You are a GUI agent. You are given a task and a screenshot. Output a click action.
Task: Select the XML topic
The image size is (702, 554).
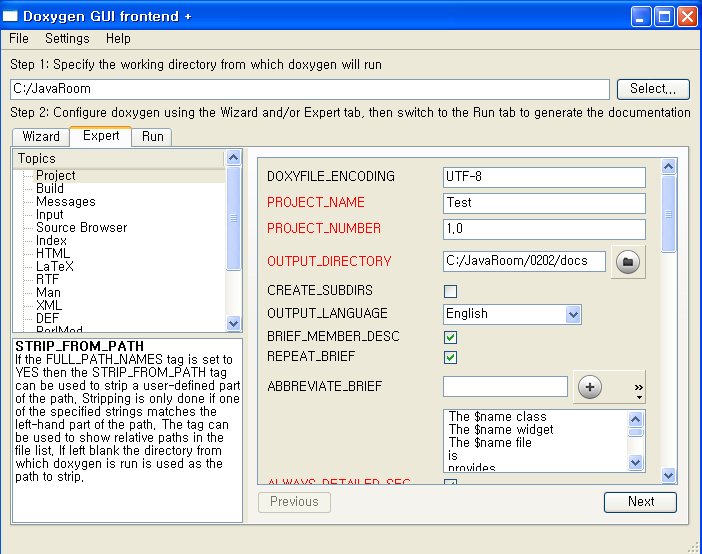49,305
